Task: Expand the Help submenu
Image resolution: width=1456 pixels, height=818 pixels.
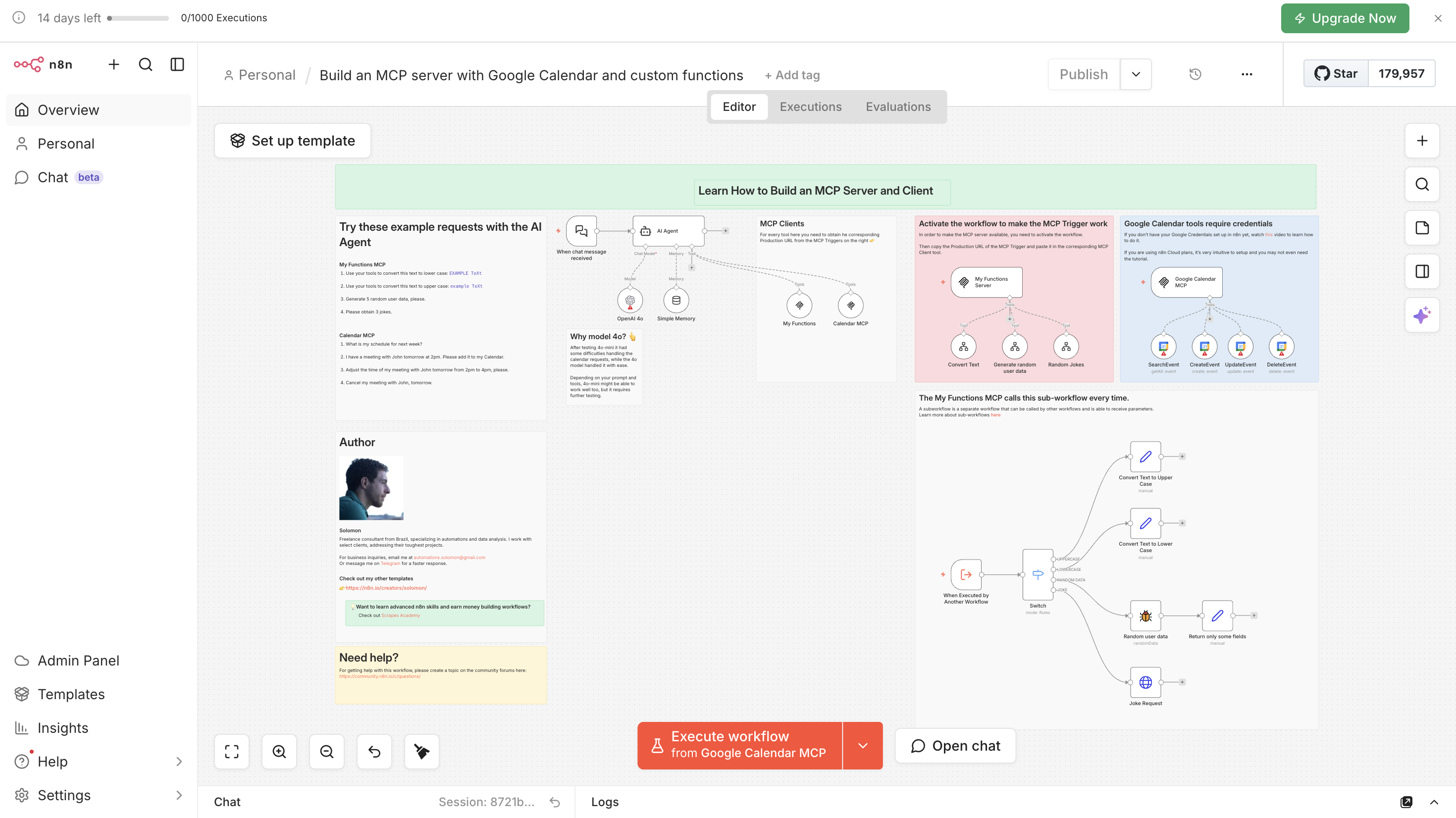Action: click(179, 762)
